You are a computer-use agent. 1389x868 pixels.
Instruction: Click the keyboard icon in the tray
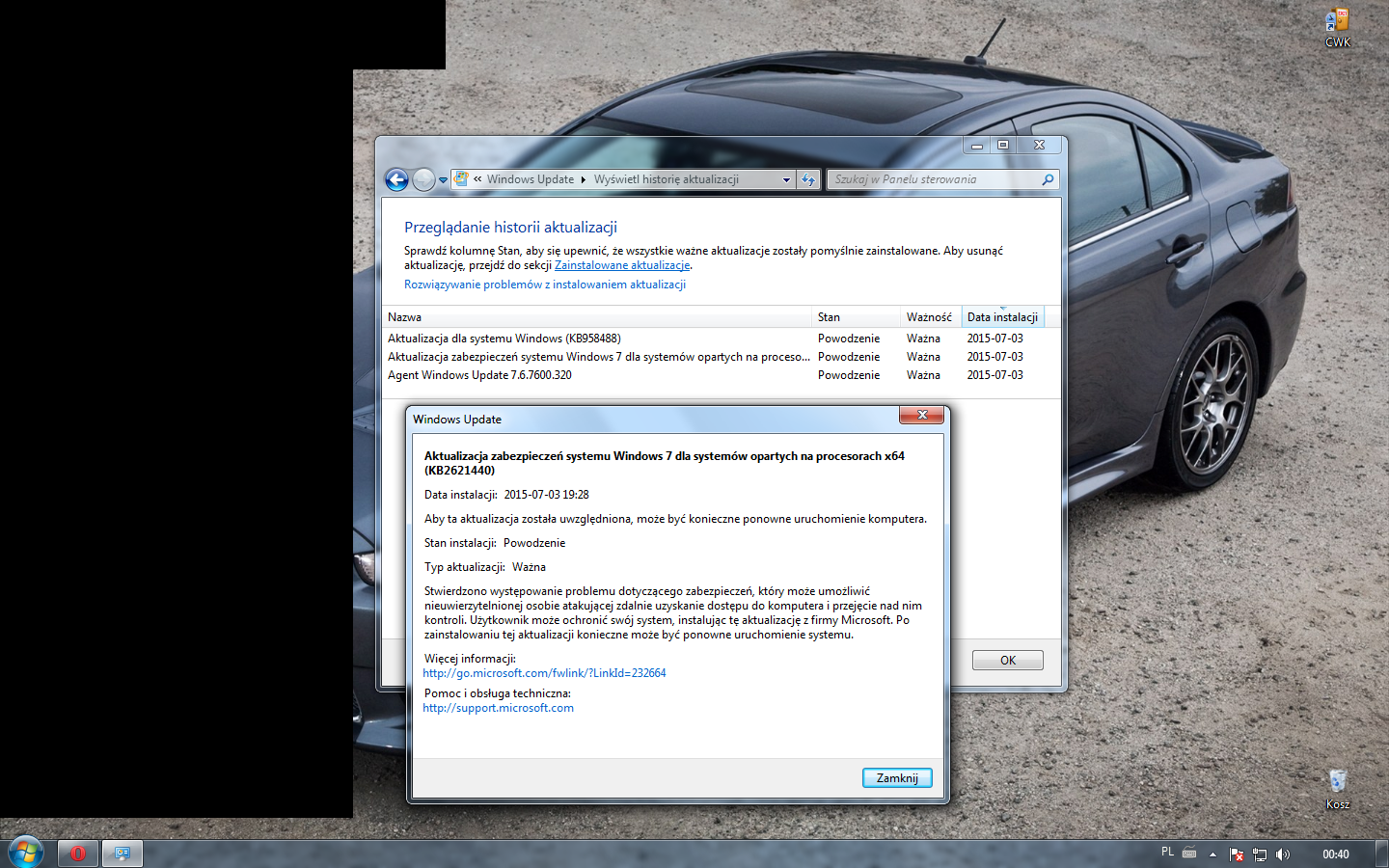[x=1189, y=854]
